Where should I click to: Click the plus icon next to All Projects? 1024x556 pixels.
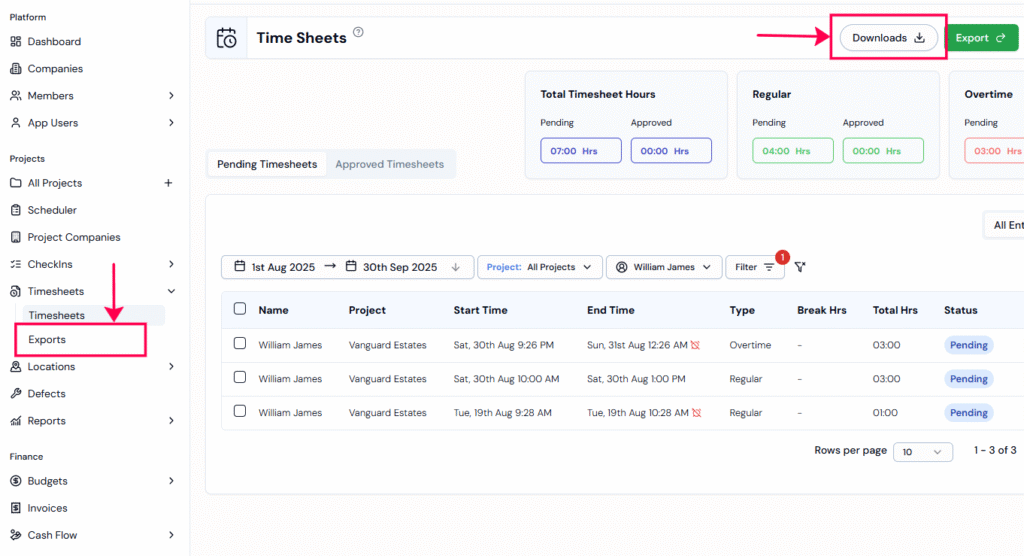(168, 183)
